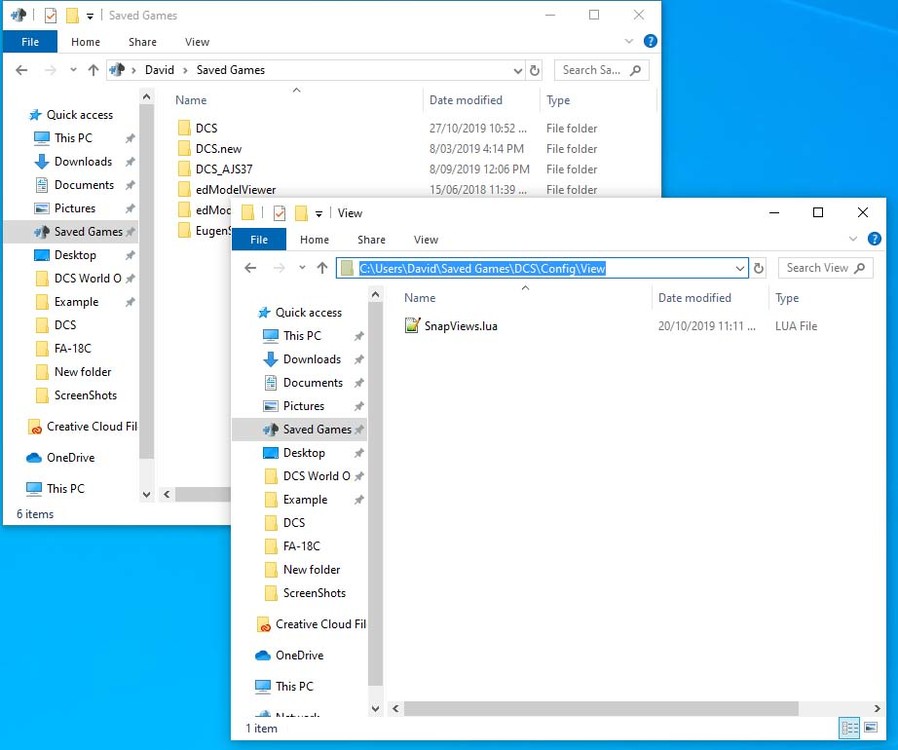Open Share tab in View window

click(371, 239)
